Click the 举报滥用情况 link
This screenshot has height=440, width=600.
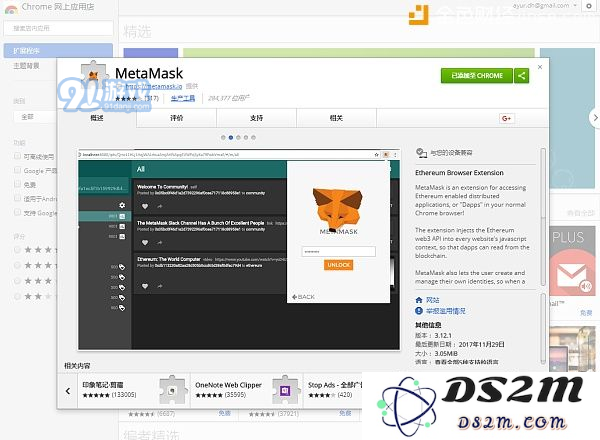[x=446, y=311]
